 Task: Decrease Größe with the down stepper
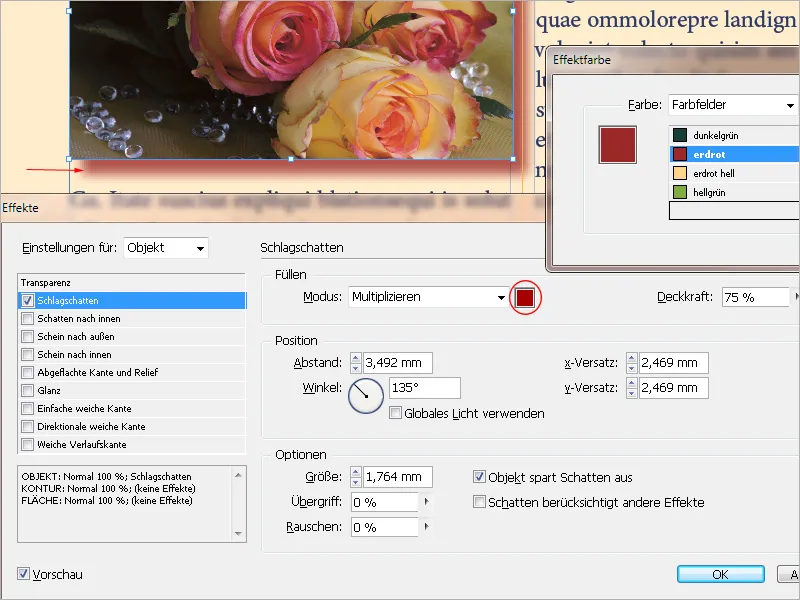pos(356,482)
